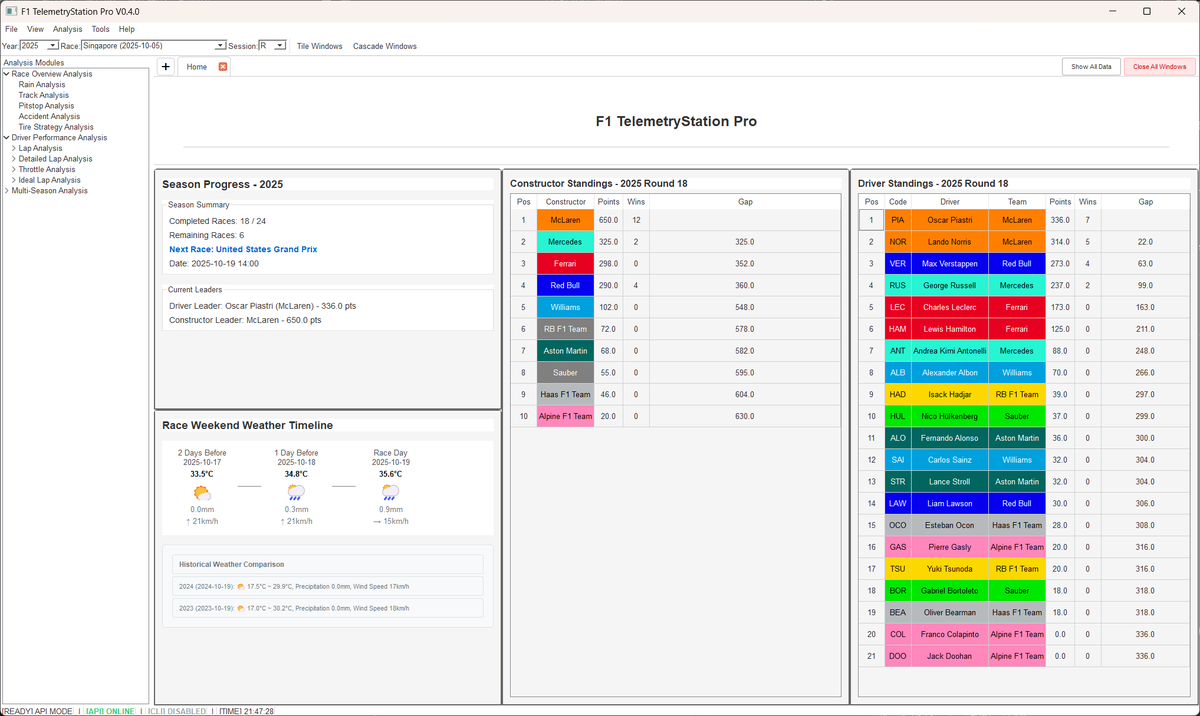Click the 2023 historical weather comparison row
1200x716 pixels.
pyautogui.click(x=327, y=608)
